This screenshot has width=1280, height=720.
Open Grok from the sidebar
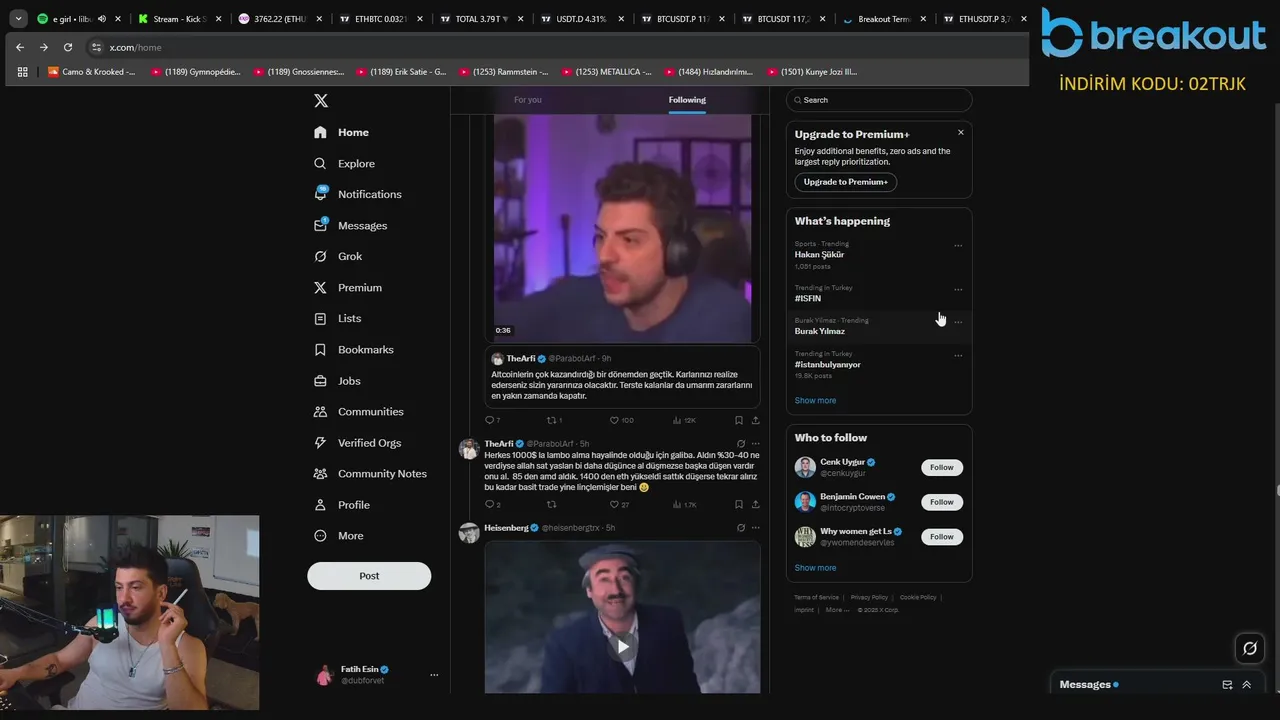point(337,256)
